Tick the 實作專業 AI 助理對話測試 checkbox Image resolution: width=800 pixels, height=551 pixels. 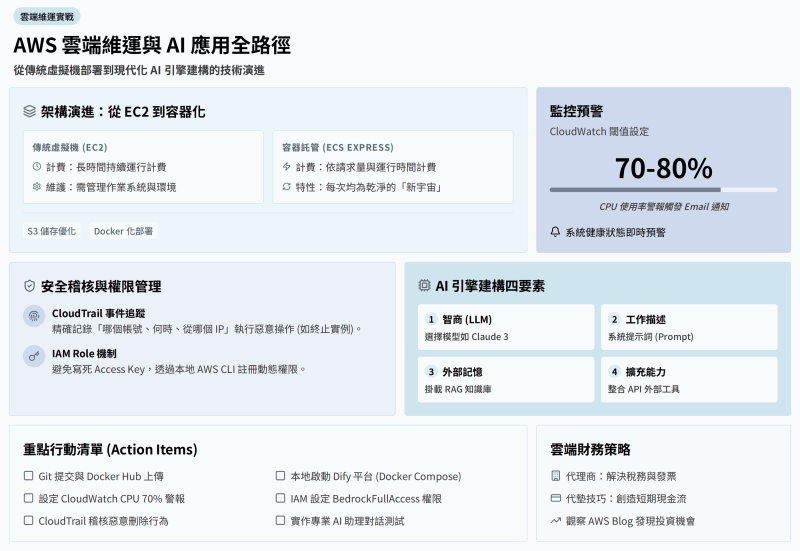tap(280, 520)
